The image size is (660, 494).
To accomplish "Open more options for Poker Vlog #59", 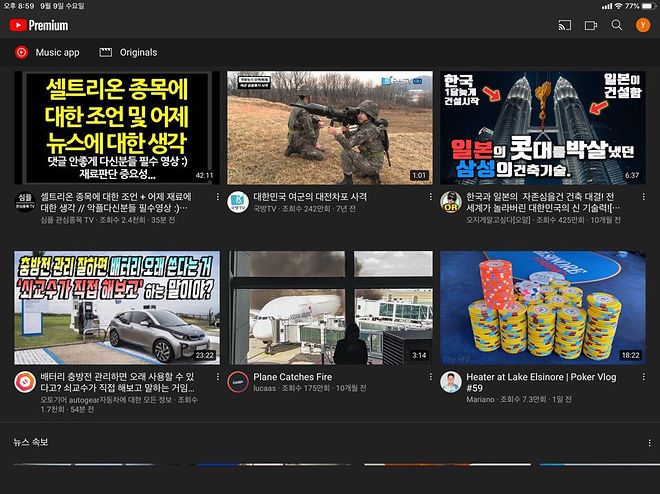I will [x=644, y=377].
